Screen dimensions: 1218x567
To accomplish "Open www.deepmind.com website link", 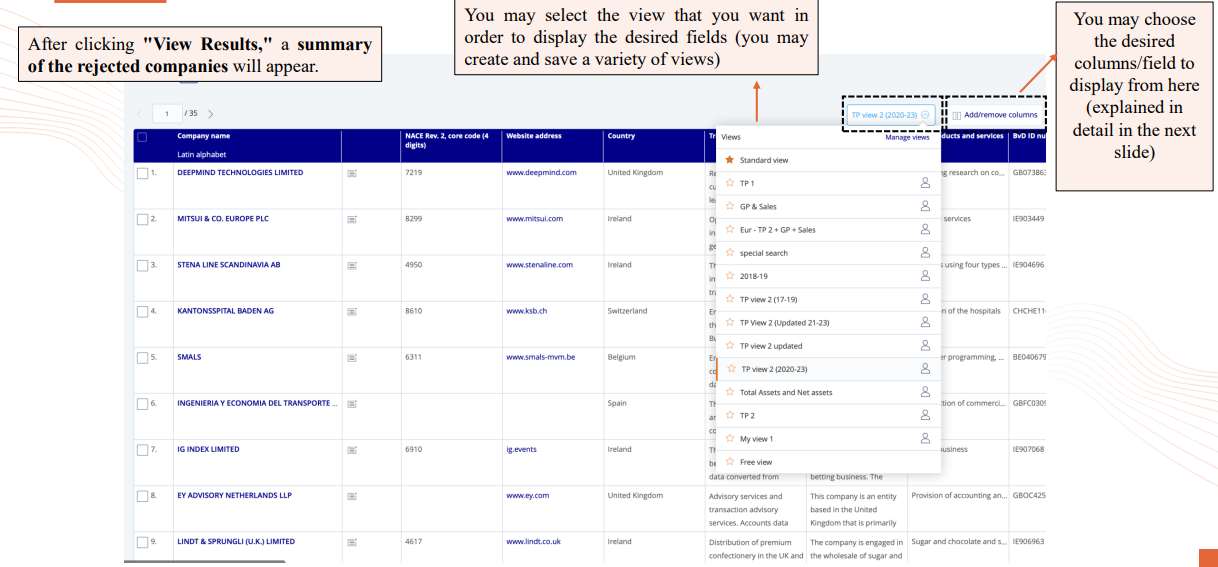I will [x=541, y=173].
